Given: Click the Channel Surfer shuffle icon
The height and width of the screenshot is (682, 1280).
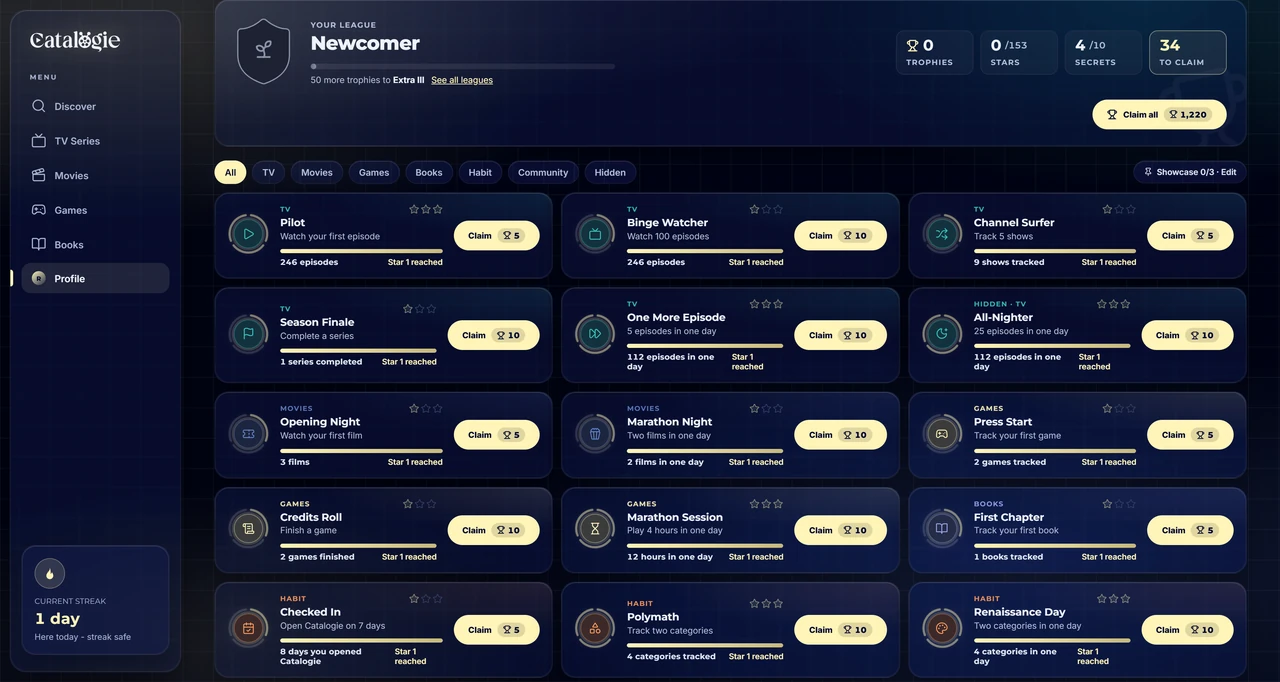Looking at the screenshot, I should (942, 235).
